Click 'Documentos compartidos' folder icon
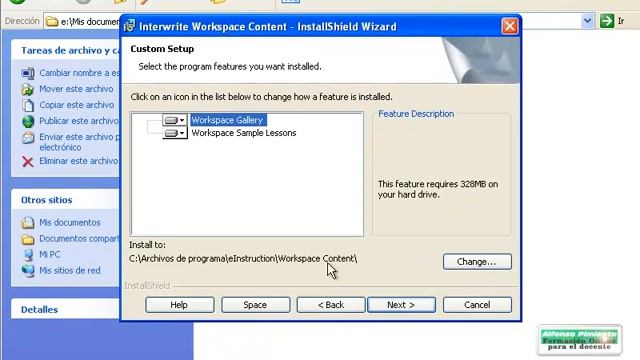The width and height of the screenshot is (640, 360). point(28,239)
